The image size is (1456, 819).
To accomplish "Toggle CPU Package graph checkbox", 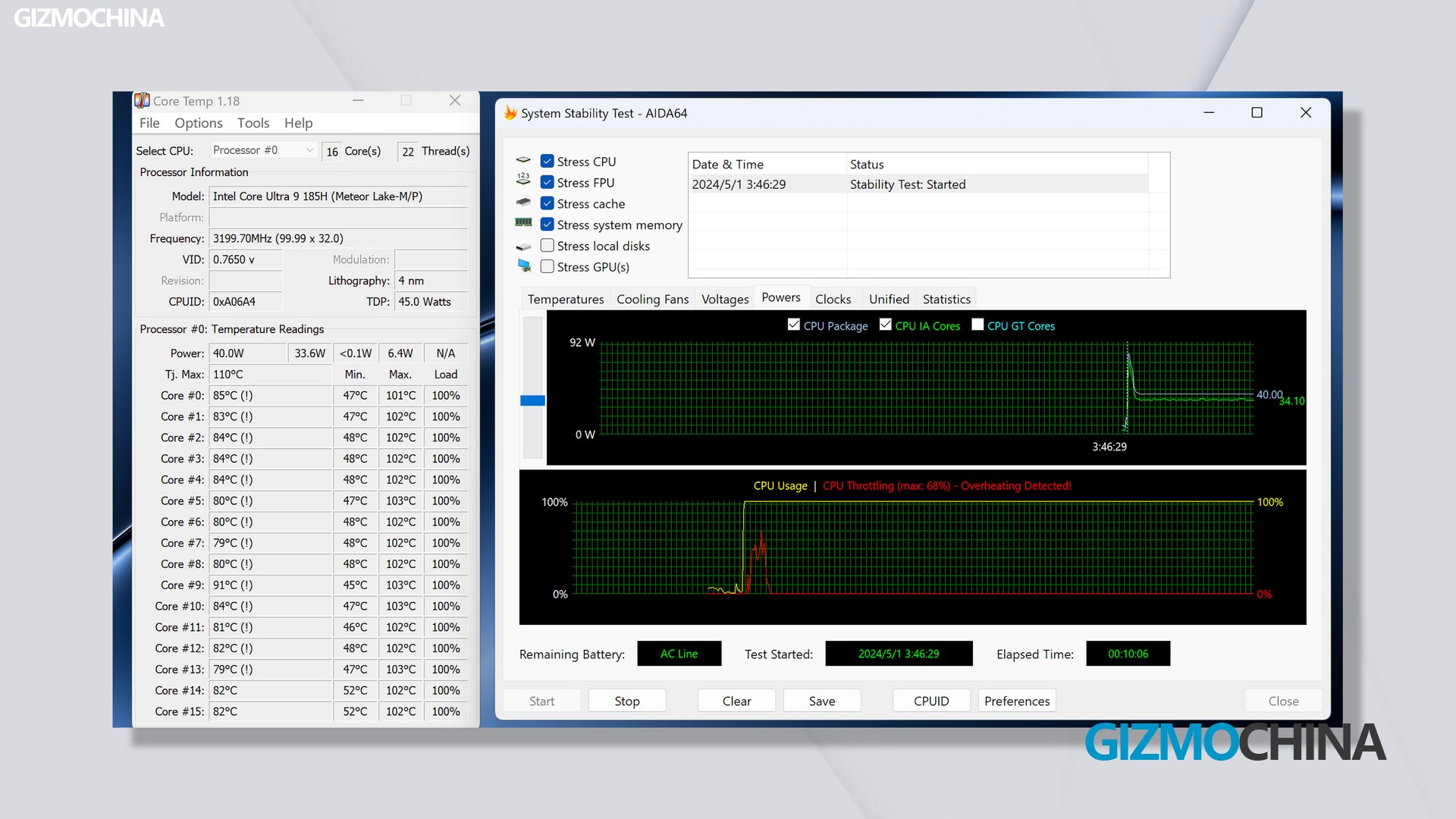I will (793, 325).
